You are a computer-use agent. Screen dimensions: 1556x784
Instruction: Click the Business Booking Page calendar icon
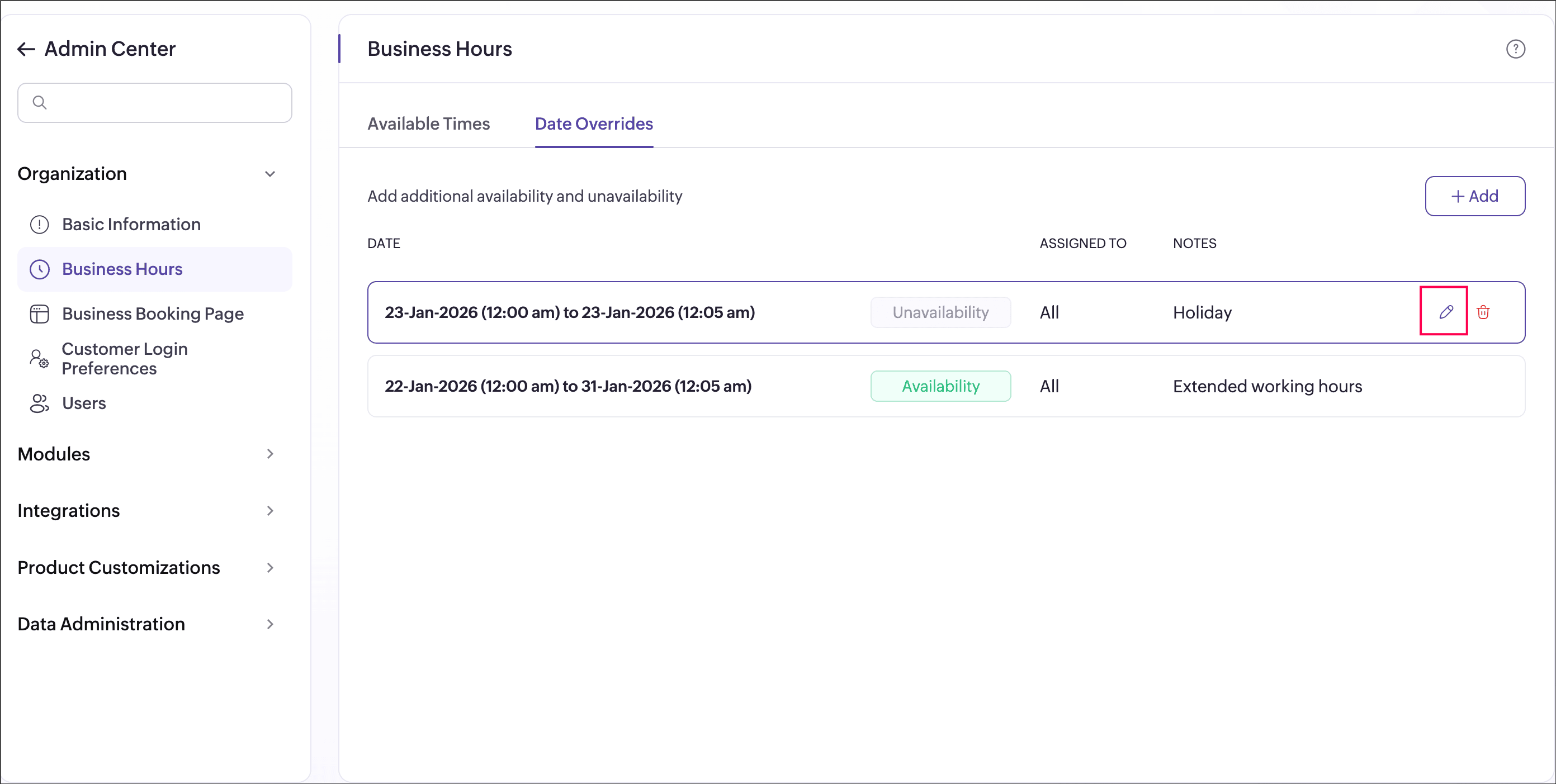[x=40, y=314]
